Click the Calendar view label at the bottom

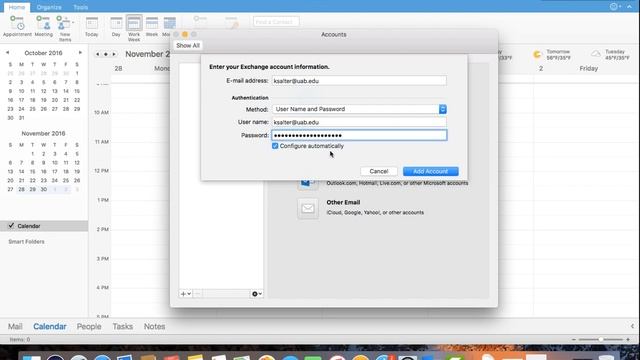[50, 327]
